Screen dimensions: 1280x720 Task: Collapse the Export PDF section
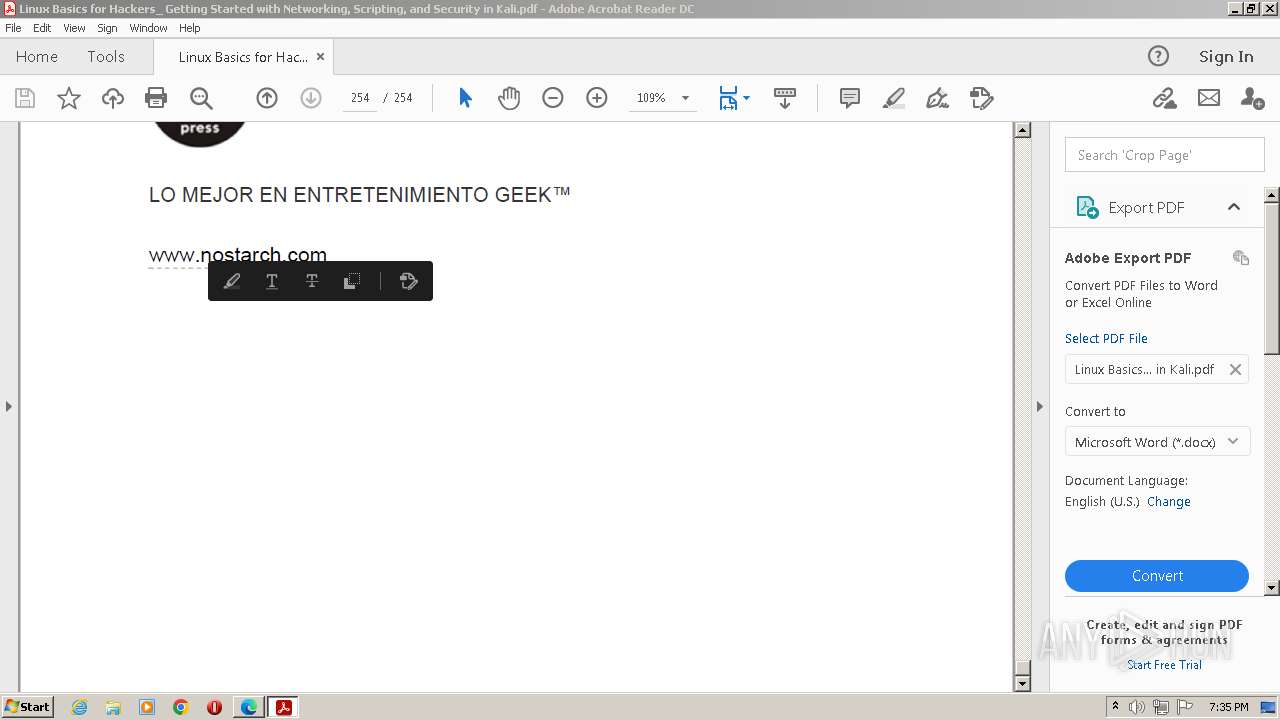(1234, 207)
